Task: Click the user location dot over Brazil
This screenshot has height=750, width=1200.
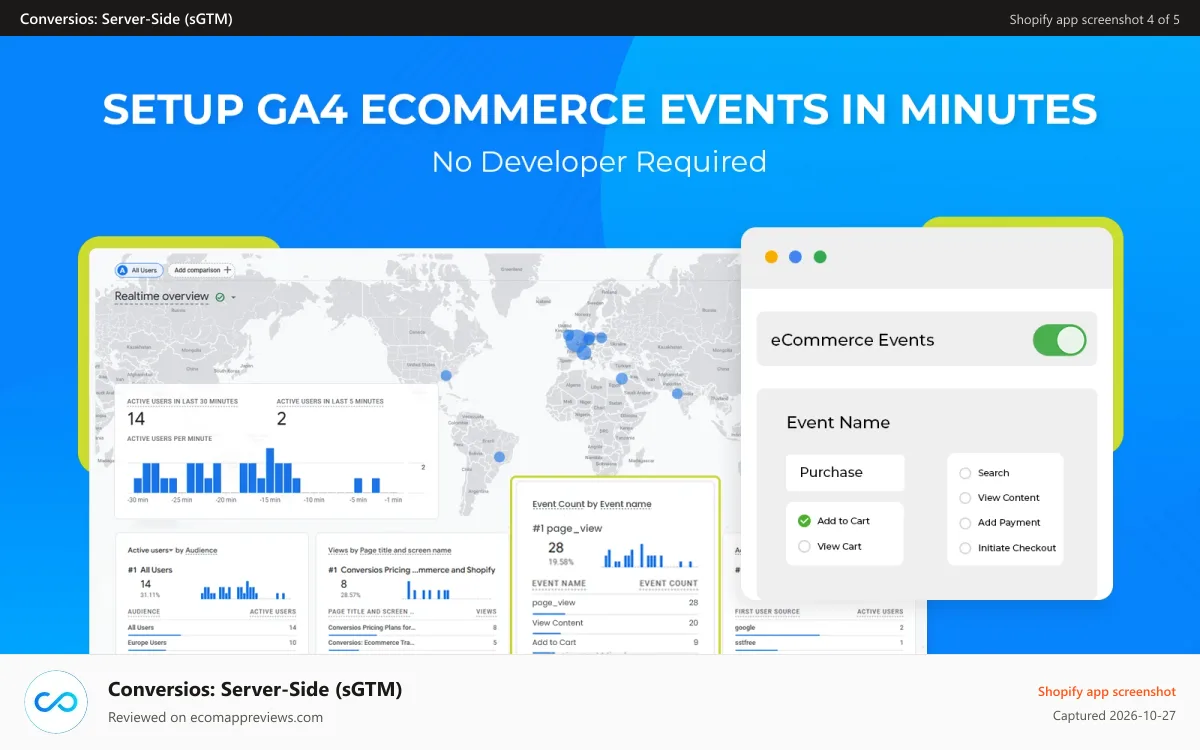Action: pos(500,457)
